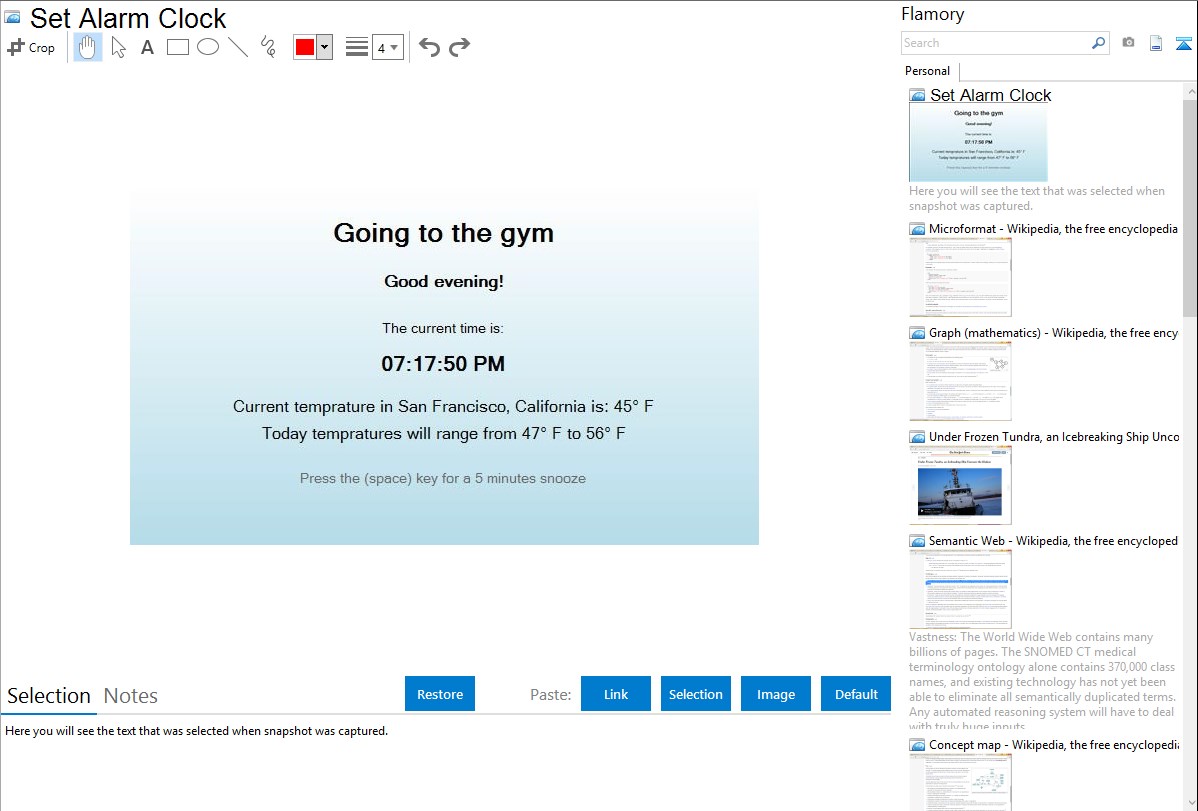Open the Selection tab
This screenshot has height=811, width=1198.
click(x=49, y=696)
